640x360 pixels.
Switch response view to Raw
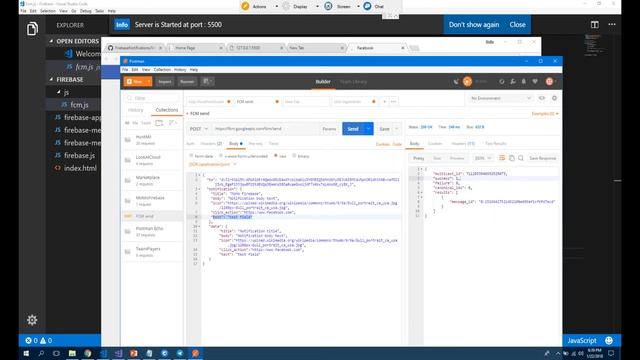pyautogui.click(x=437, y=158)
